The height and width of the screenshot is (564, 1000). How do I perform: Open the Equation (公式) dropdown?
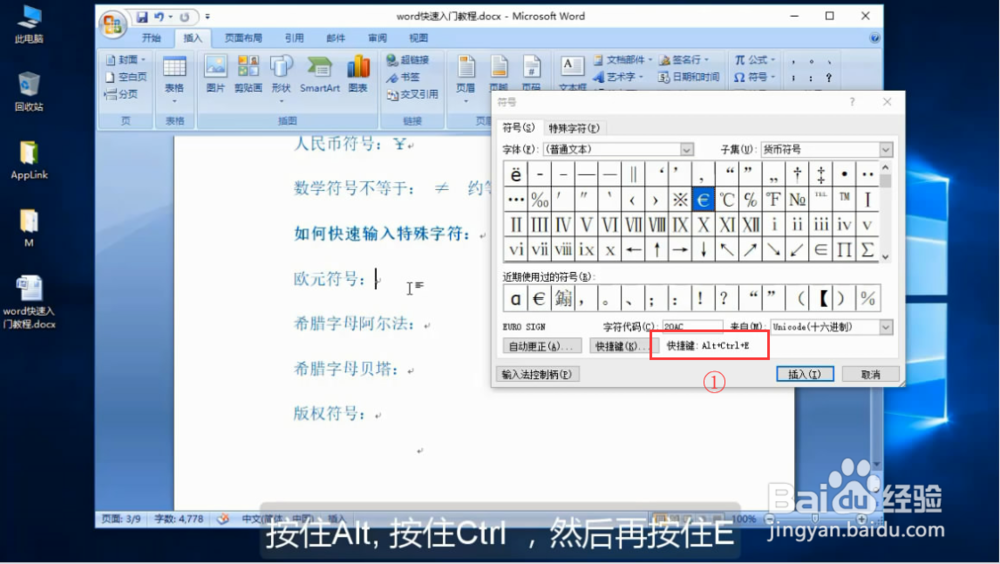754,59
